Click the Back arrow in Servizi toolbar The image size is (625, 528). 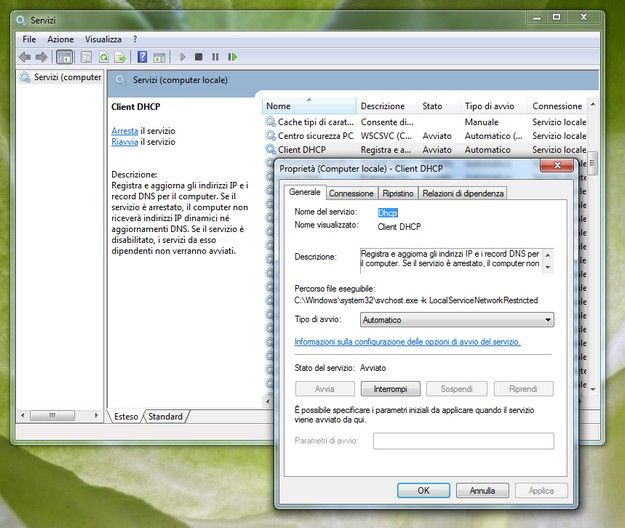[25, 57]
